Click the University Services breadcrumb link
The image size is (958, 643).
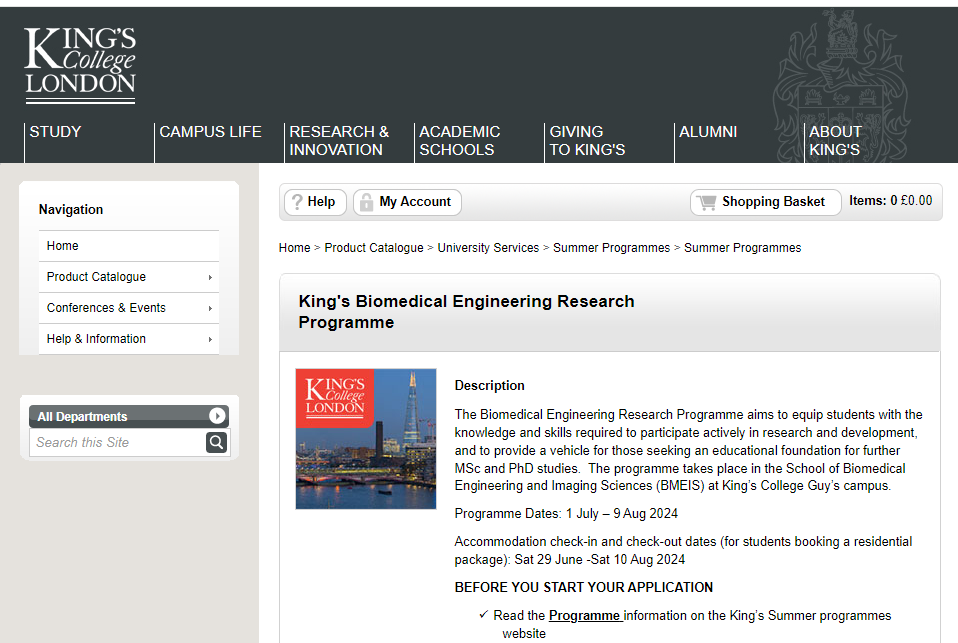488,248
